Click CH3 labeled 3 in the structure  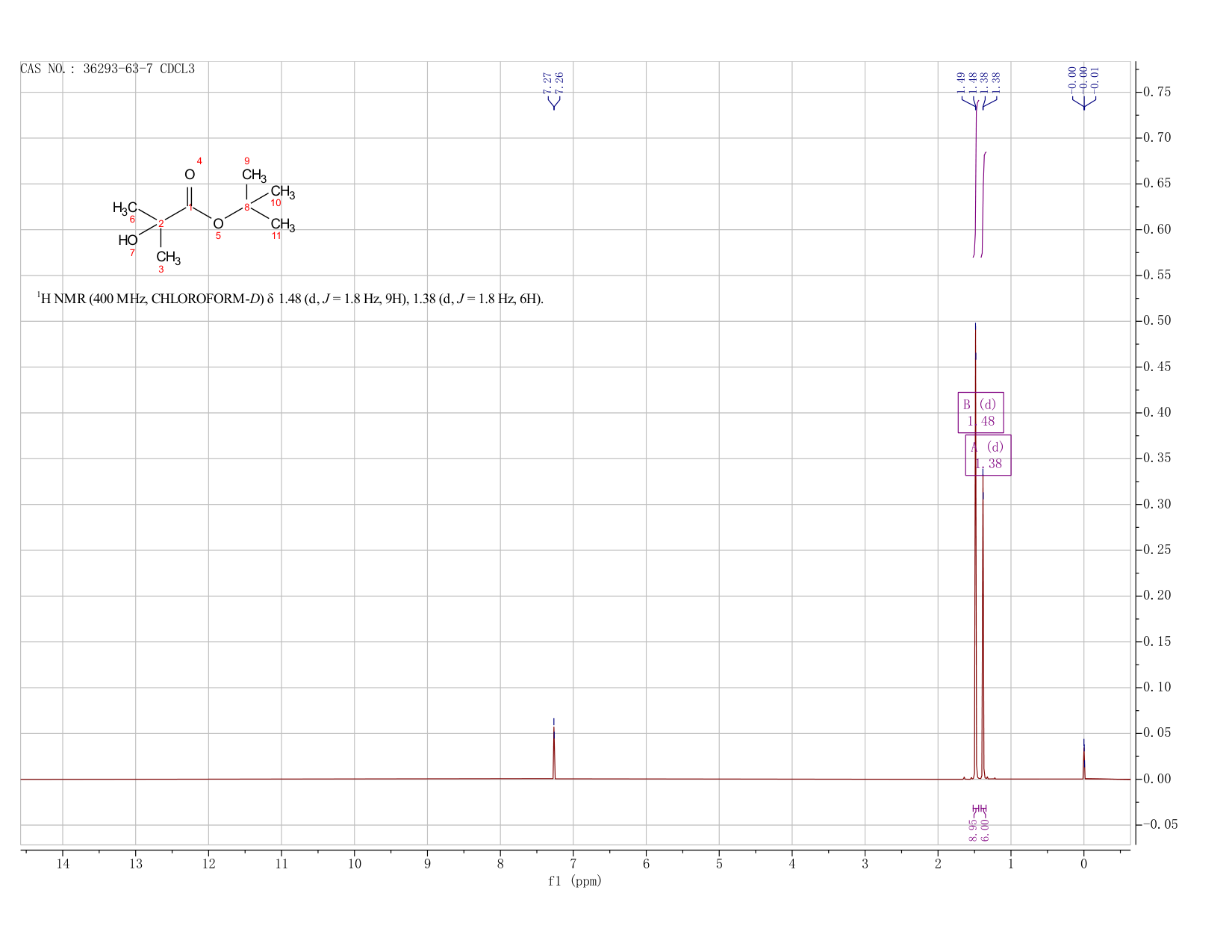(x=169, y=258)
